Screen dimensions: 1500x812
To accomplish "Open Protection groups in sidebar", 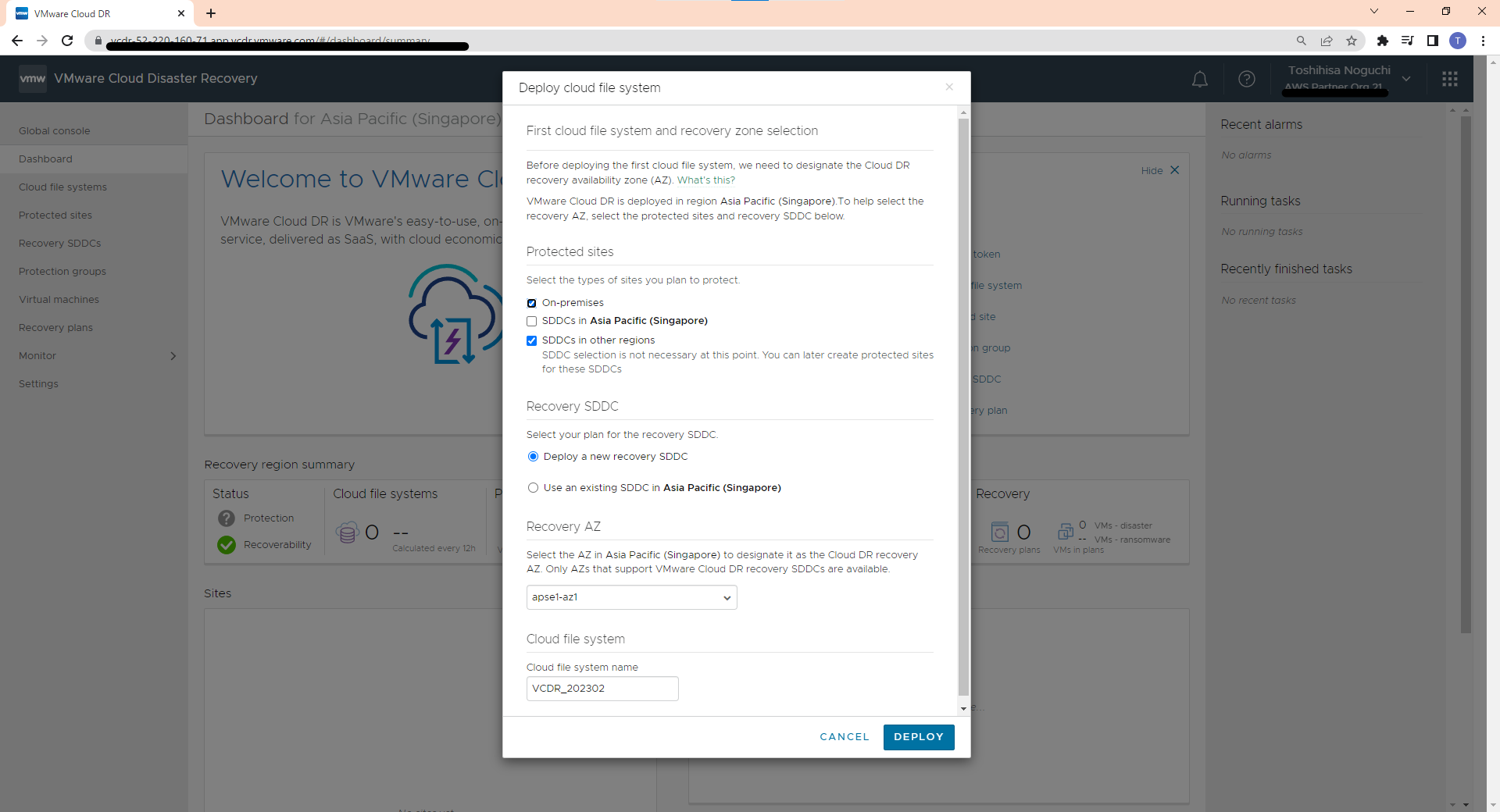I will pyautogui.click(x=62, y=272).
